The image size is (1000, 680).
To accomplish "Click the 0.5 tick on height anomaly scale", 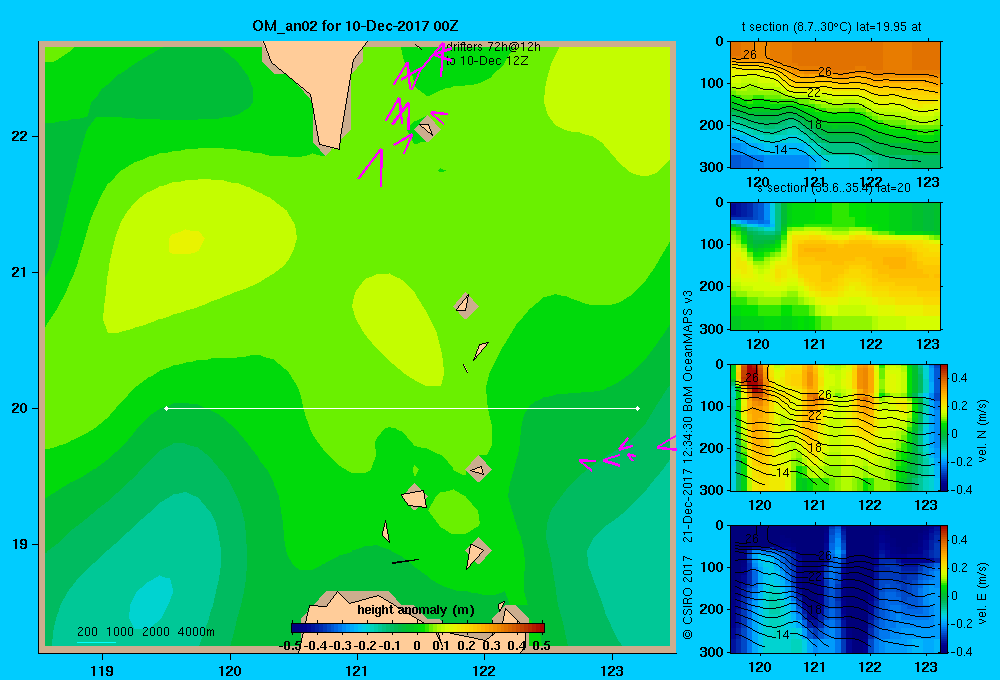I will 541,646.
